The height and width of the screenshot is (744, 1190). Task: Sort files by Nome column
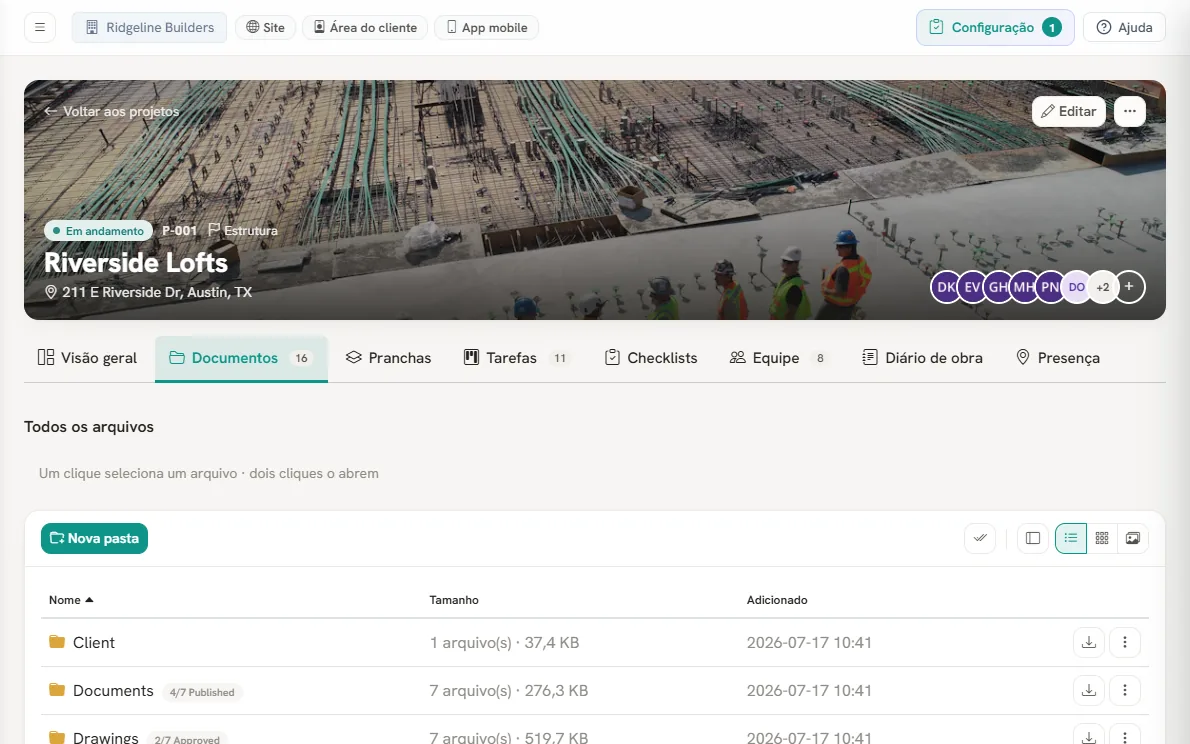(71, 600)
